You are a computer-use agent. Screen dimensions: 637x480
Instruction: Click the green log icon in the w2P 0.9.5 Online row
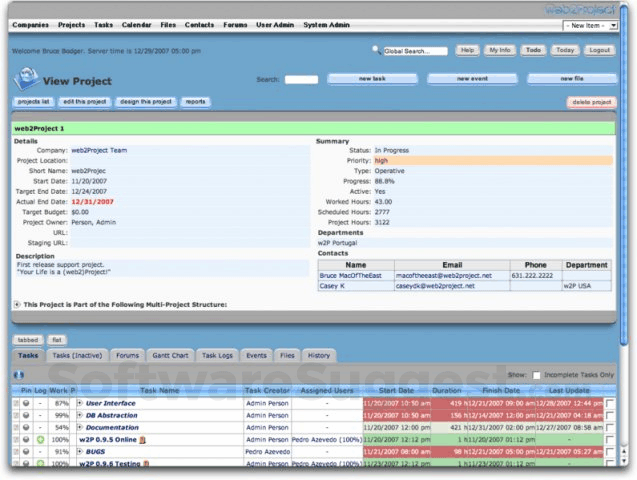tap(39, 439)
